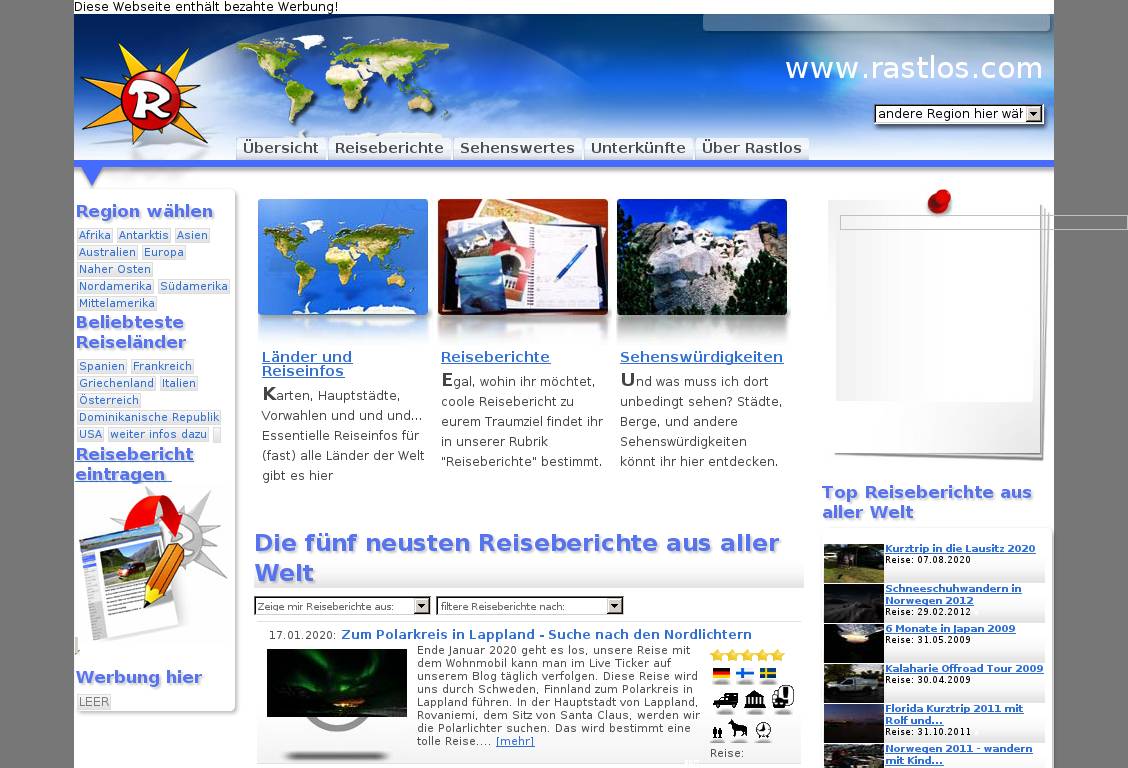The image size is (1128, 768).
Task: Click the Swedish flag icon
Action: click(x=768, y=675)
